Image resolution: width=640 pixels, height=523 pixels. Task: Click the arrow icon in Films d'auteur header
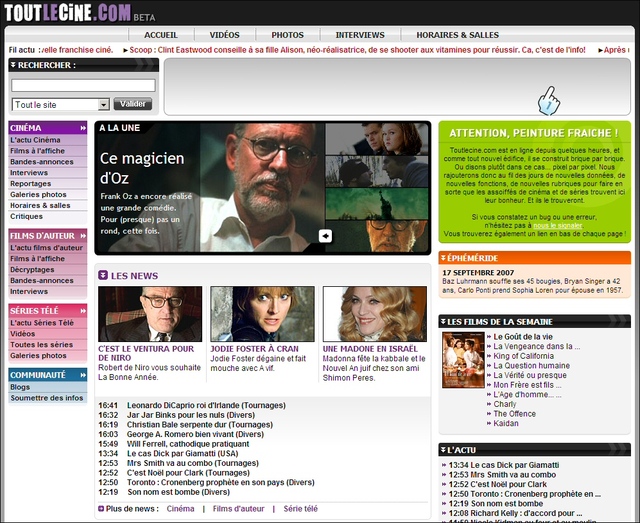tap(81, 235)
